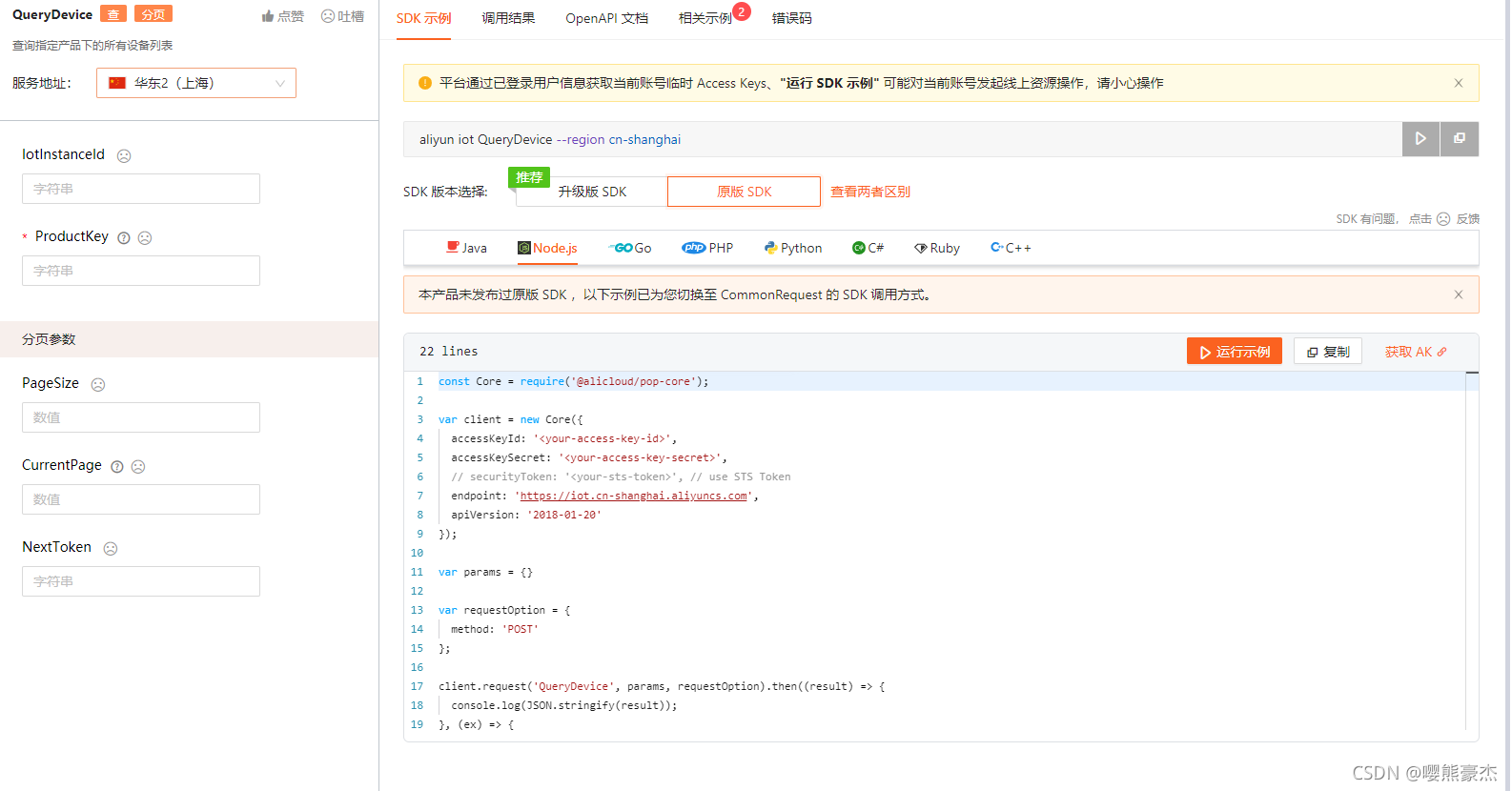This screenshot has width=1512, height=791.
Task: Select the 升级版 SDK version option
Action: (592, 192)
